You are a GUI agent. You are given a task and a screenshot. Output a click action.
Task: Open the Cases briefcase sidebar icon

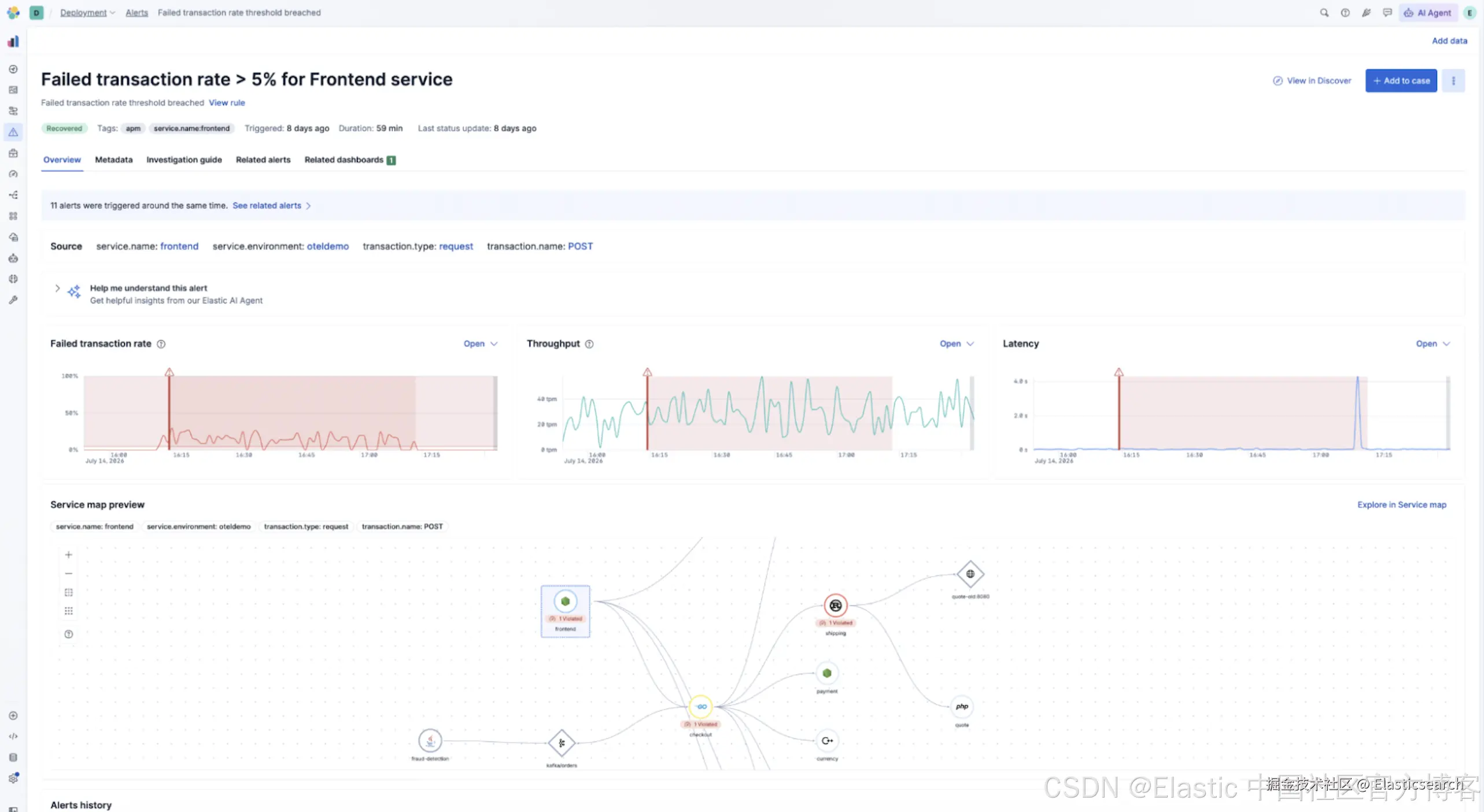click(x=13, y=153)
